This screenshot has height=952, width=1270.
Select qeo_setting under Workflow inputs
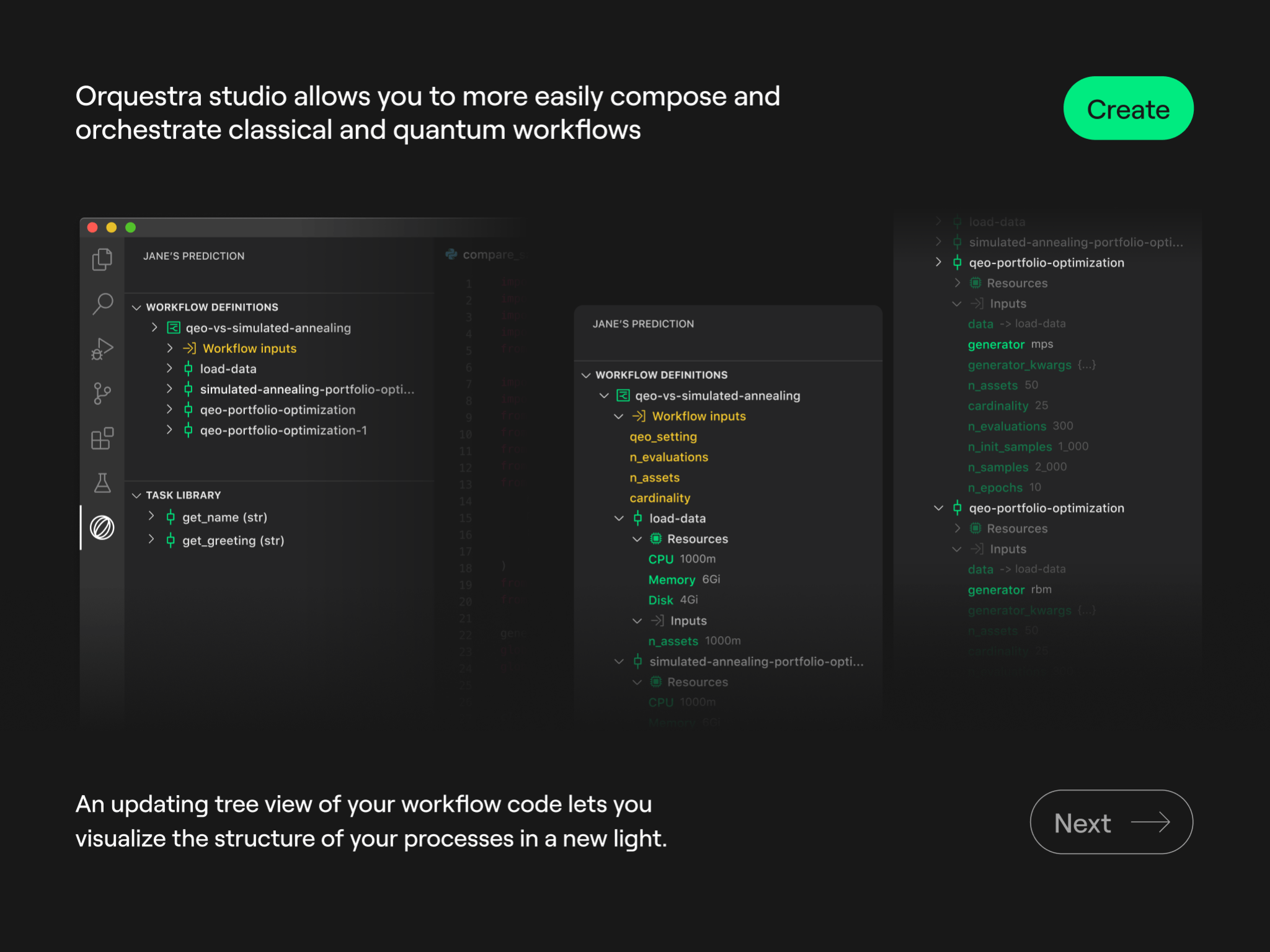[x=663, y=437]
